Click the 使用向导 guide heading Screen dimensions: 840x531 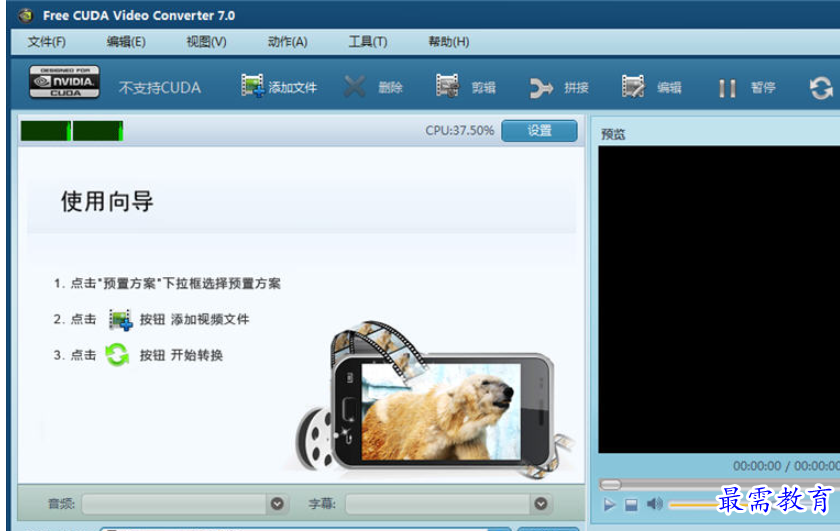point(107,201)
